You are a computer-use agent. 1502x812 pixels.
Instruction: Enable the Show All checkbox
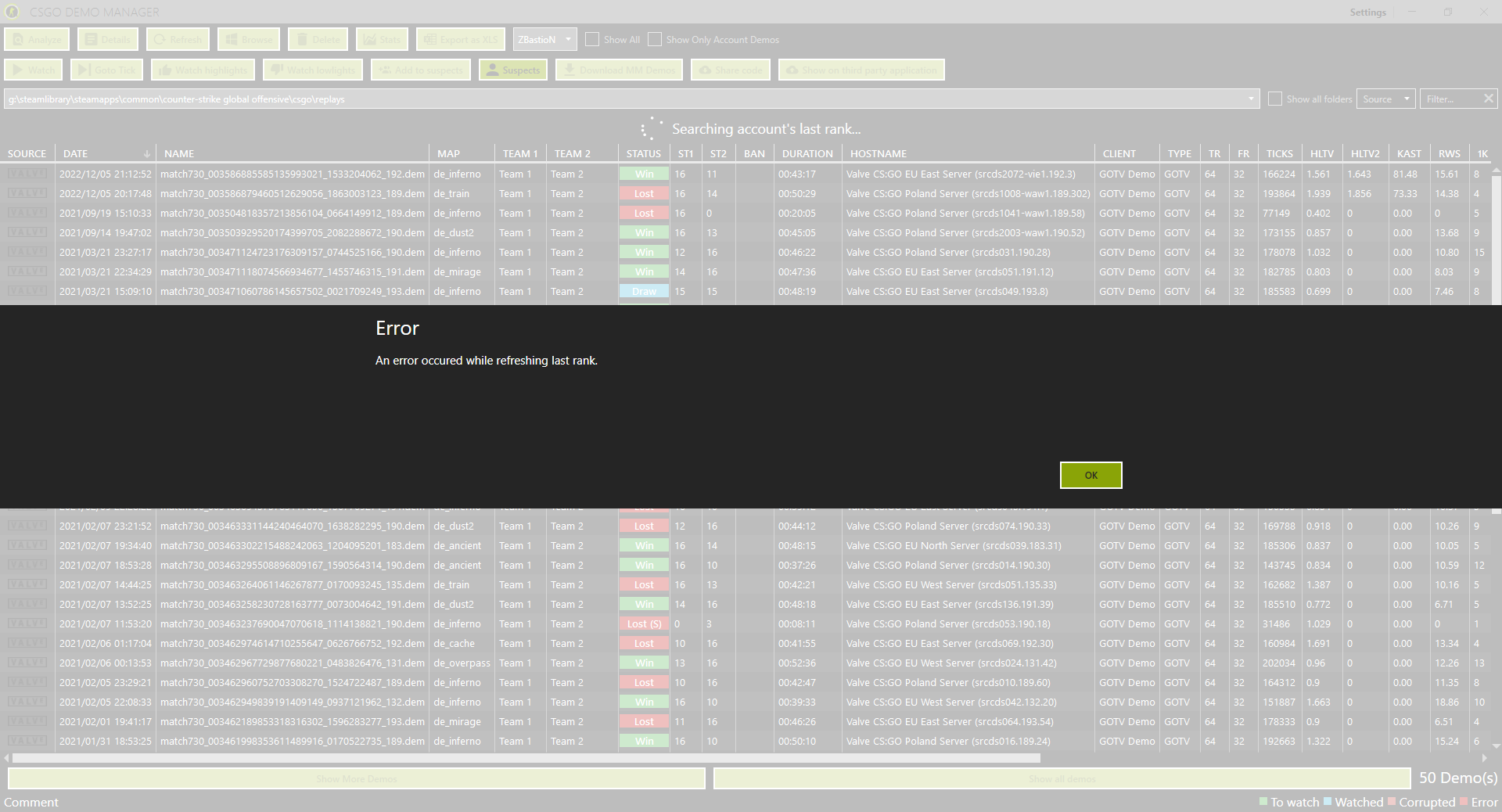[x=591, y=39]
